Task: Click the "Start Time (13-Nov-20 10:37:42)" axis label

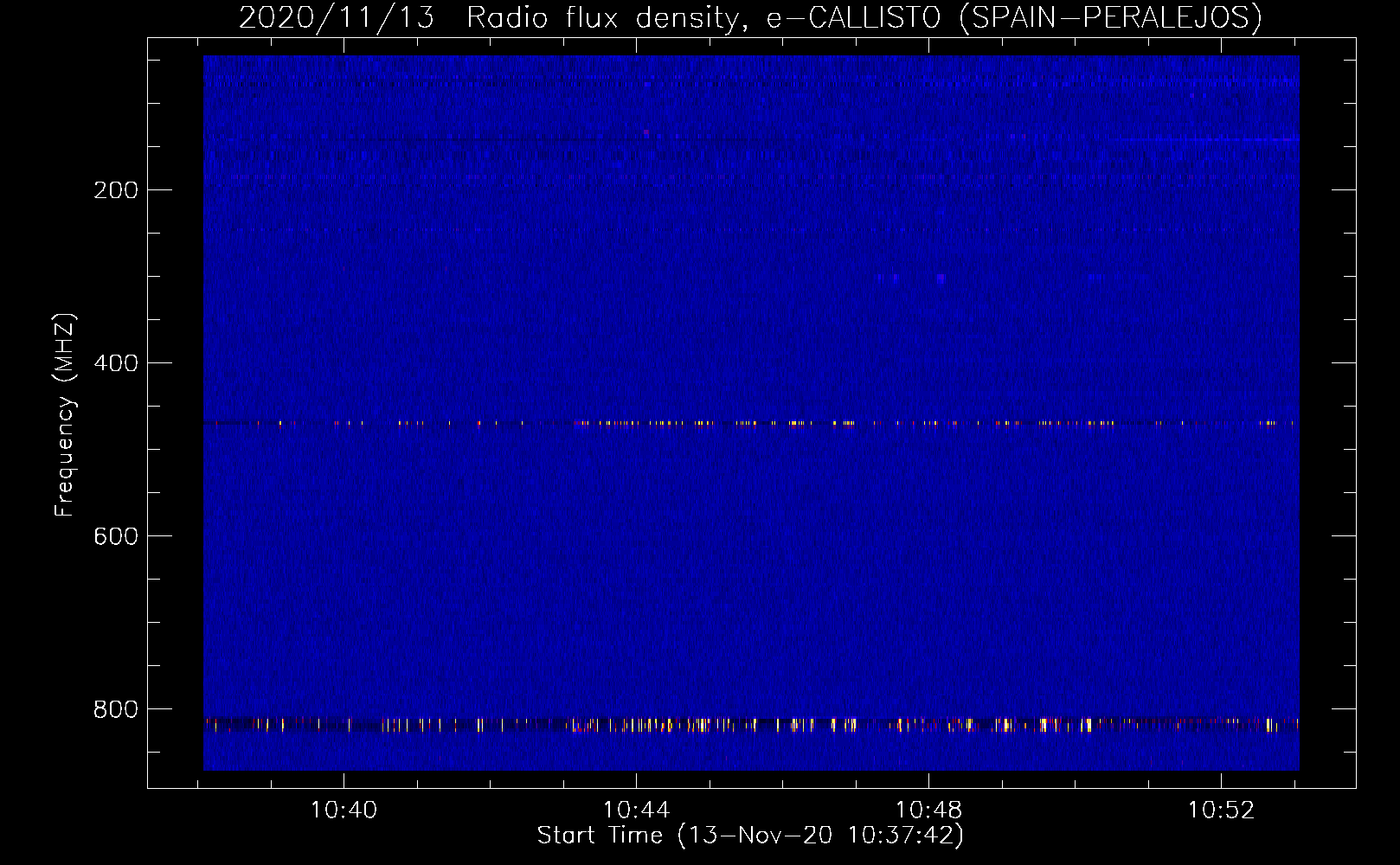Action: [x=750, y=836]
